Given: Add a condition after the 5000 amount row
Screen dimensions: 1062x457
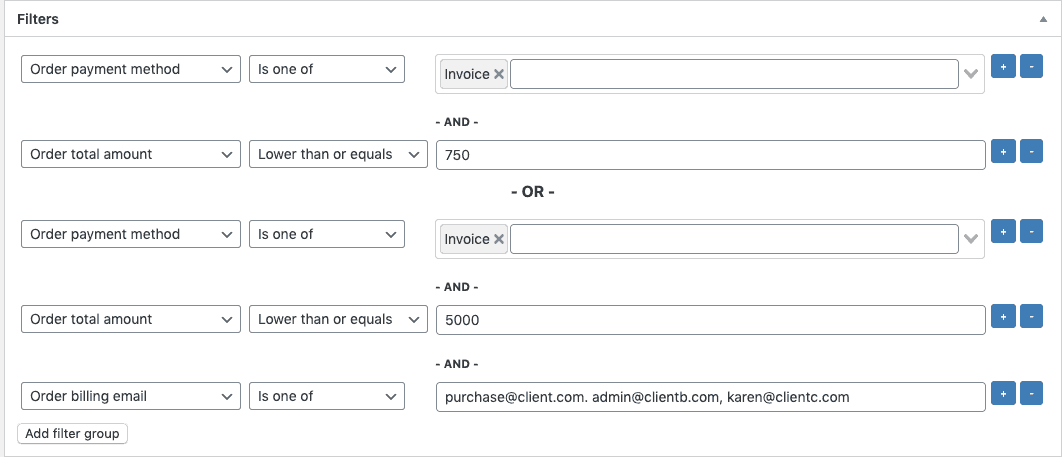Looking at the screenshot, I should [x=1002, y=317].
